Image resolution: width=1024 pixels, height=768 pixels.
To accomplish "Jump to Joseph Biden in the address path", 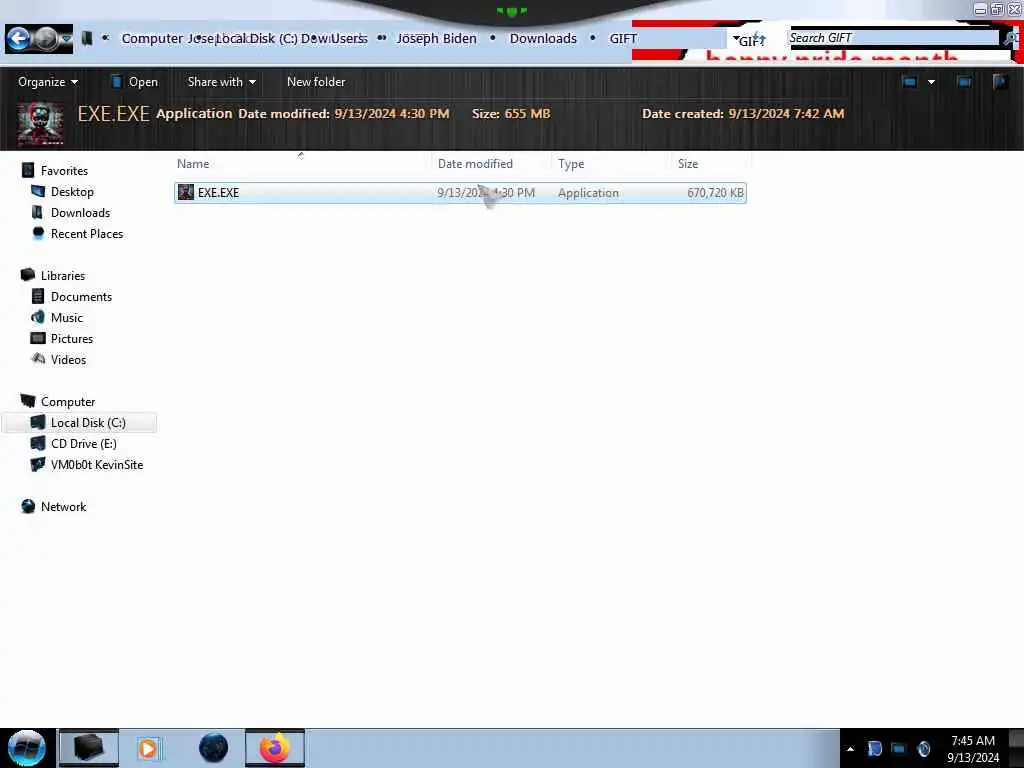I will tap(436, 39).
